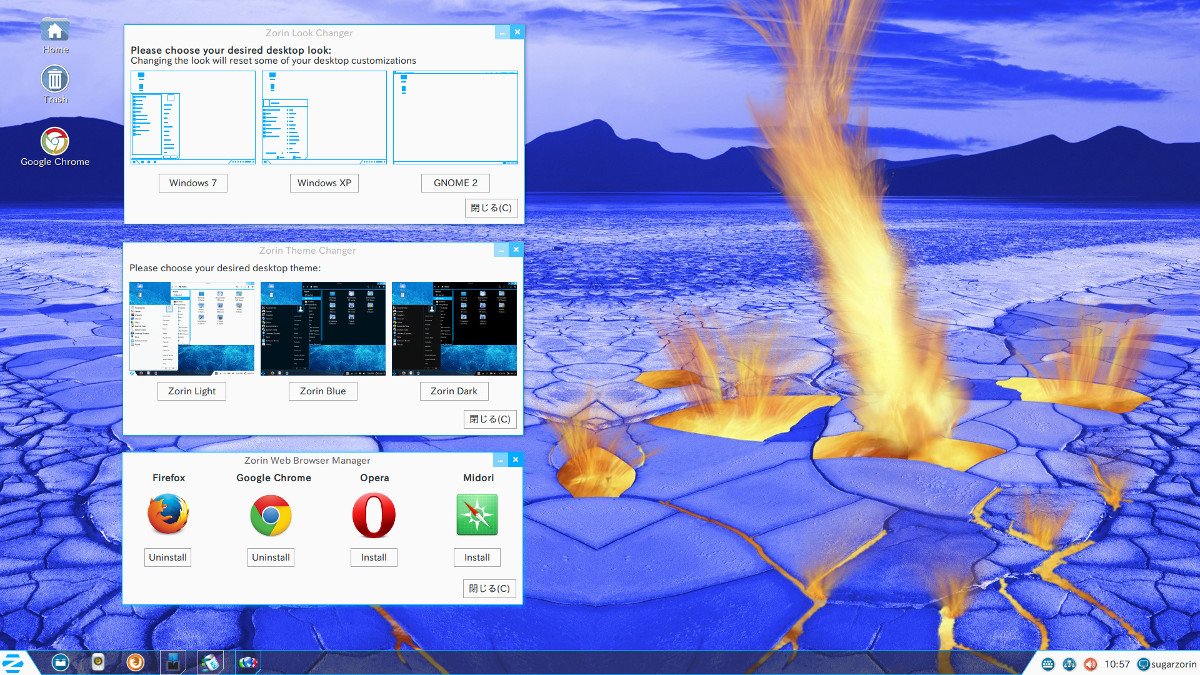Viewport: 1200px width, 675px height.
Task: Click the GNOME 2 layout preview thumbnail
Action: [x=455, y=117]
